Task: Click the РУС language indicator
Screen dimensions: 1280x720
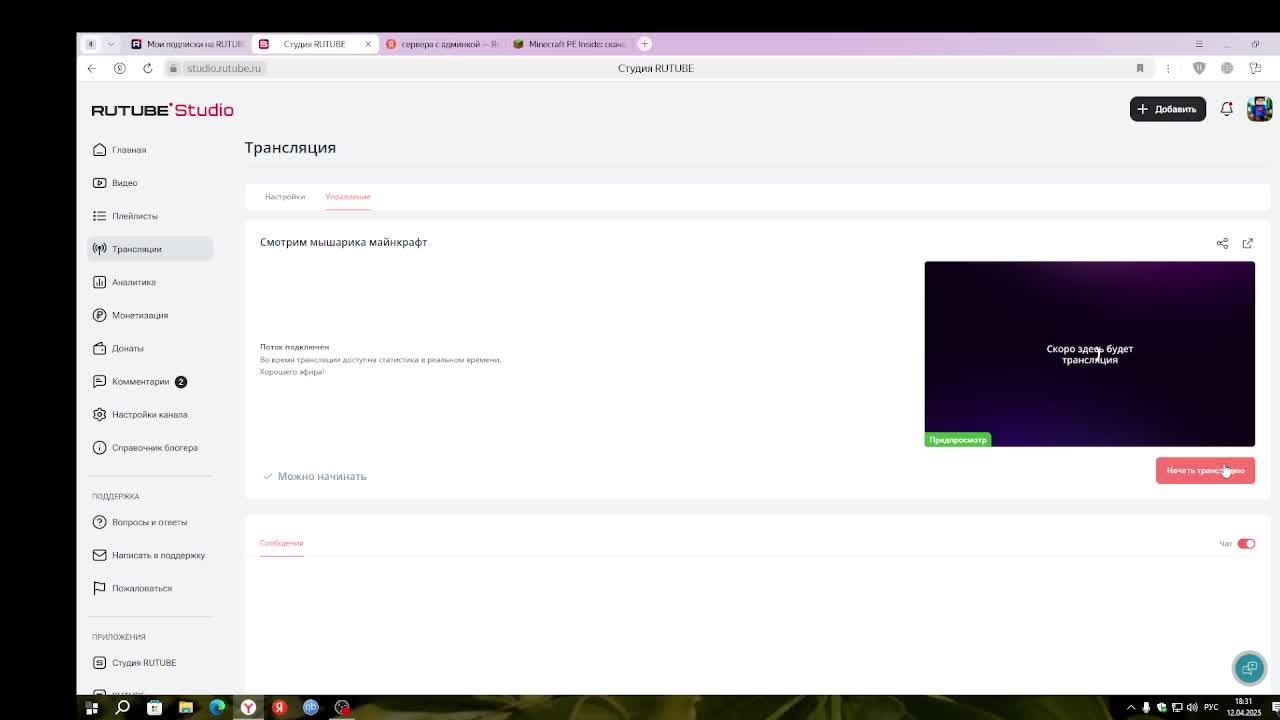Action: pos(1211,708)
